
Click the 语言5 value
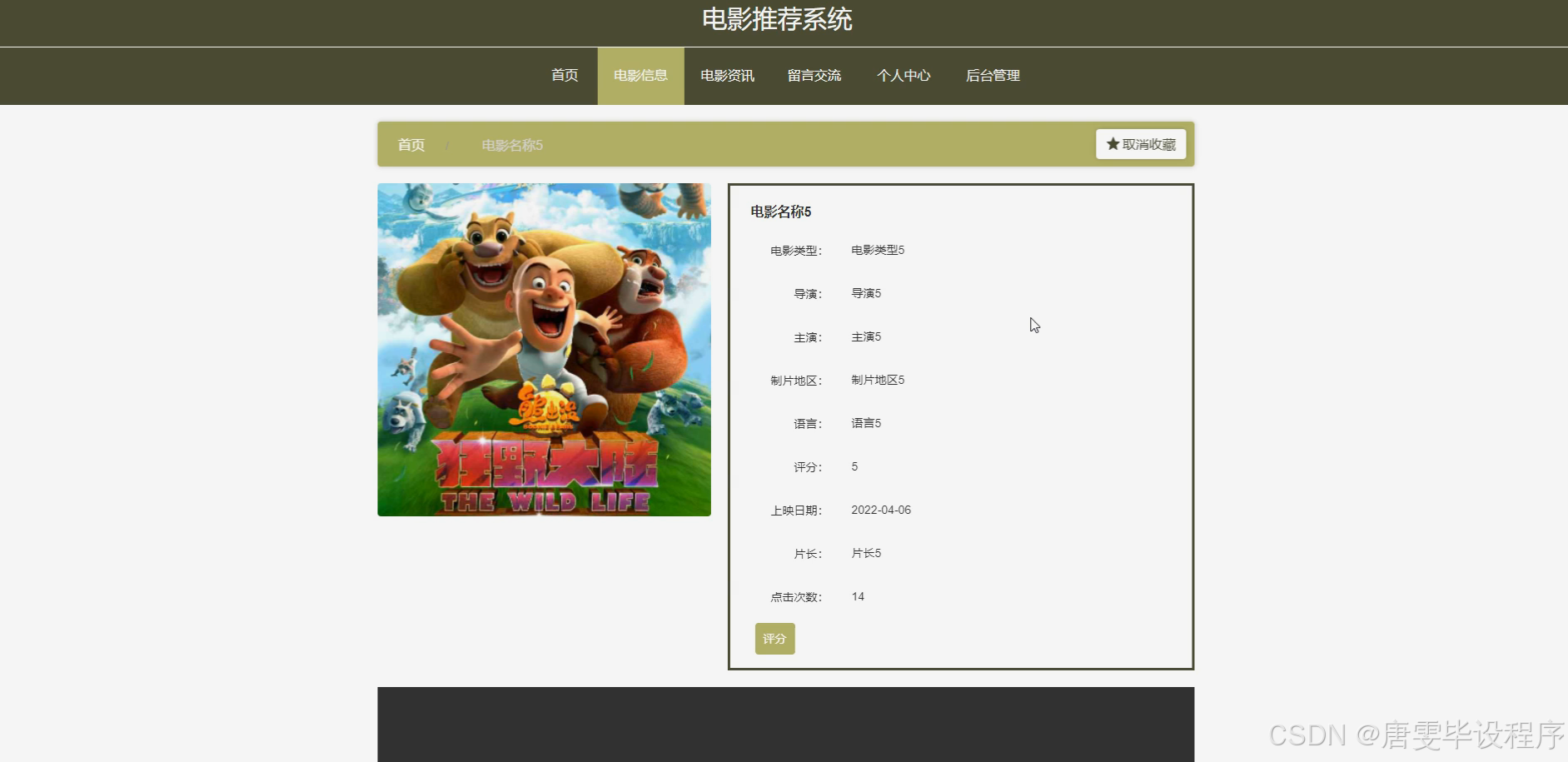[x=866, y=423]
